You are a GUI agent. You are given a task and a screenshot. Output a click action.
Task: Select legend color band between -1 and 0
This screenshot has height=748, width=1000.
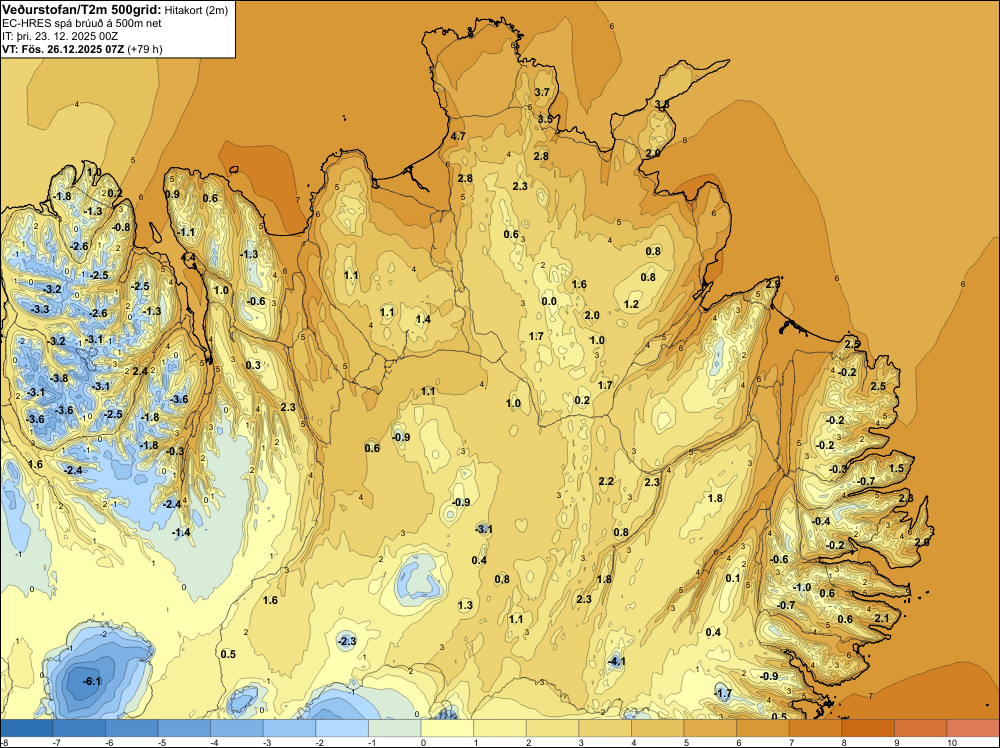tap(395, 728)
